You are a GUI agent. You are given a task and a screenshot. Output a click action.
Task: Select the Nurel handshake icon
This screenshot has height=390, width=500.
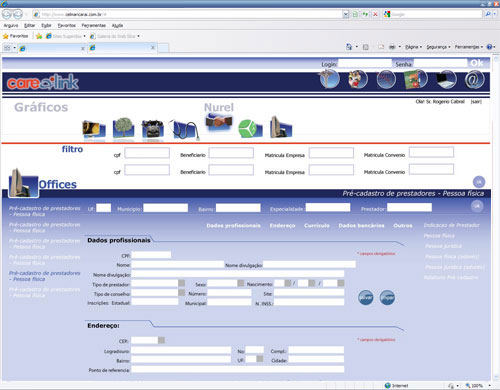pyautogui.click(x=219, y=123)
